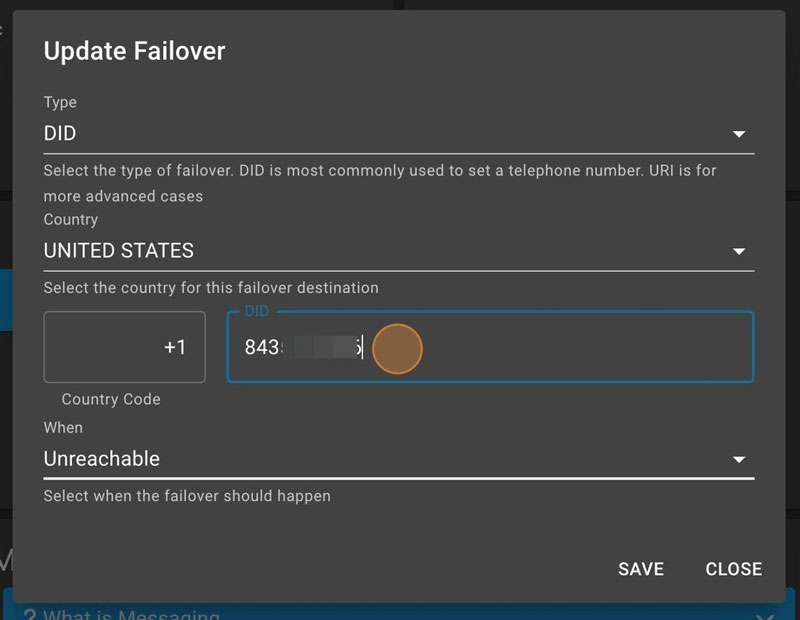
Task: Click the question mark icon beside What is Messaging
Action: (30, 613)
